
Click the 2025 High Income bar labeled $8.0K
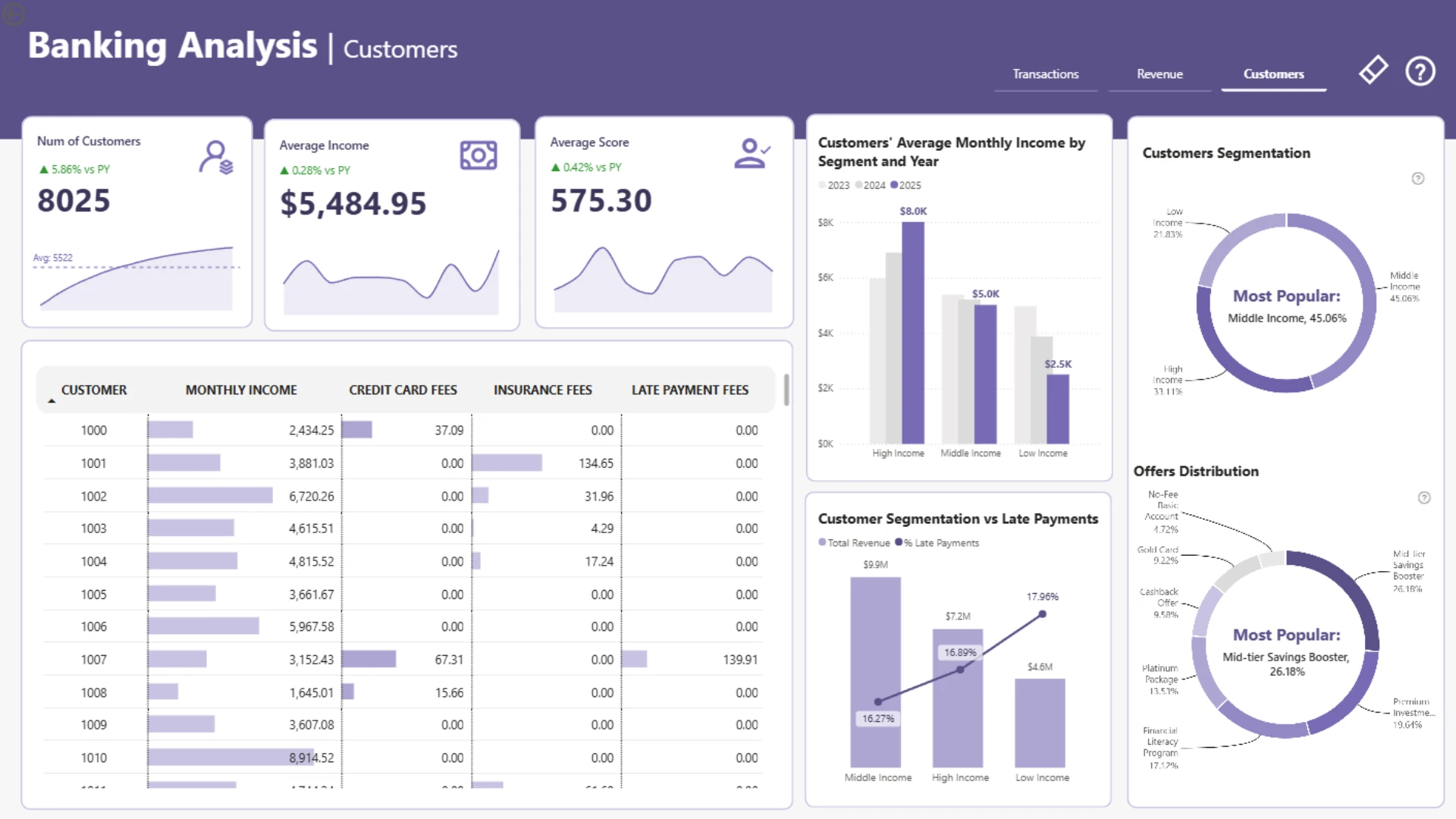point(913,333)
